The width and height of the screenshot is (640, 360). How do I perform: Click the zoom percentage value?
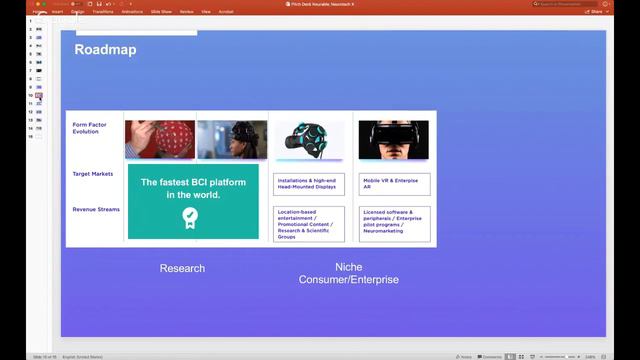click(x=590, y=357)
